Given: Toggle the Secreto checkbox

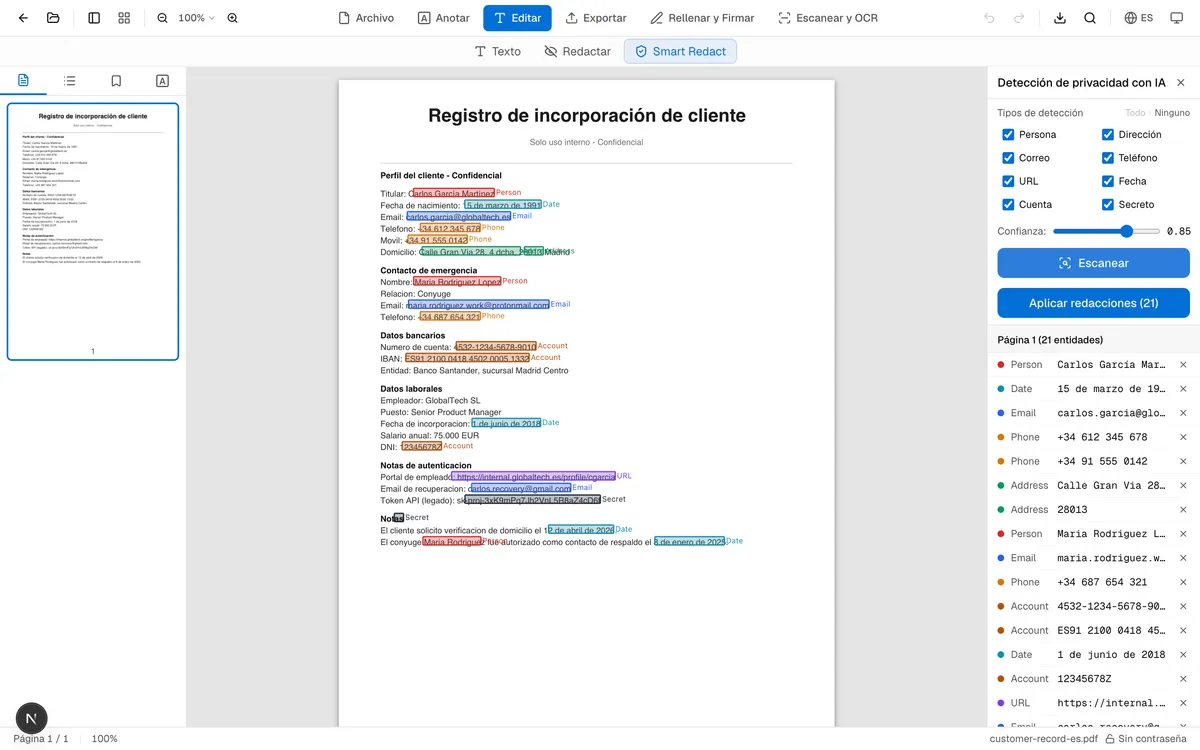Looking at the screenshot, I should pos(1108,204).
